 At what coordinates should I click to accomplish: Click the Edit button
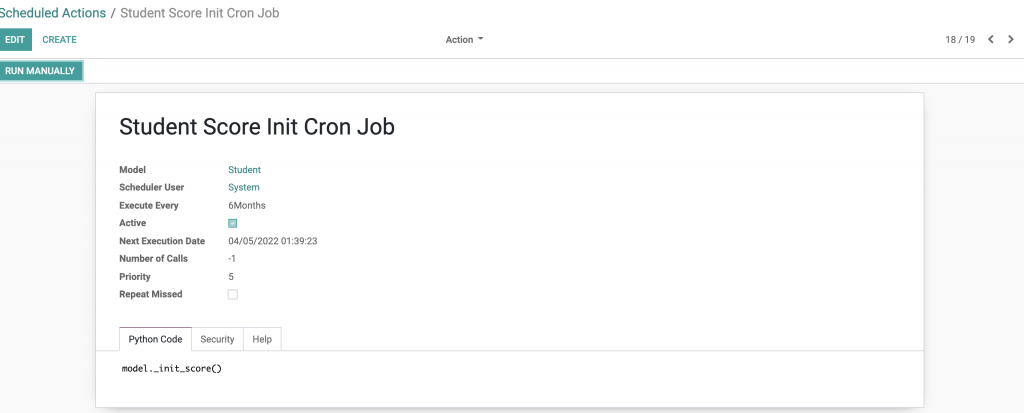pyautogui.click(x=15, y=40)
